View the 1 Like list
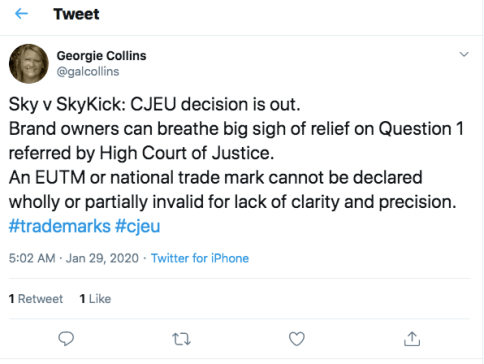484x364 pixels. pyautogui.click(x=95, y=299)
